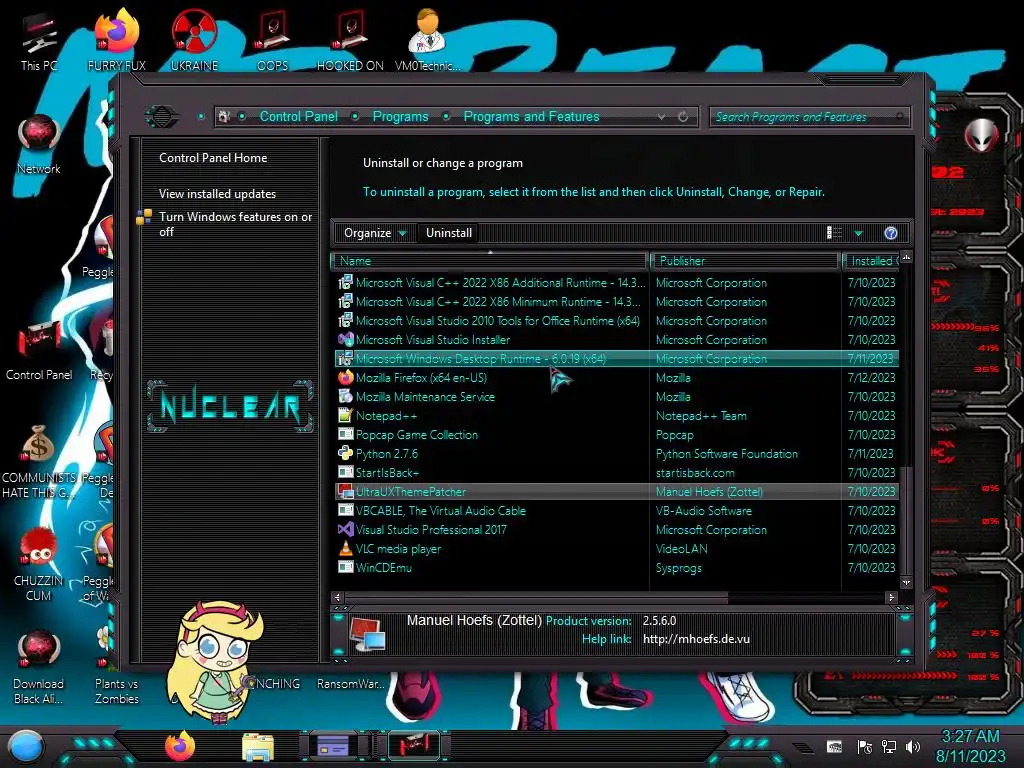Go to Programs breadcrumb
Screen dimensions: 1024x768
(x=400, y=116)
